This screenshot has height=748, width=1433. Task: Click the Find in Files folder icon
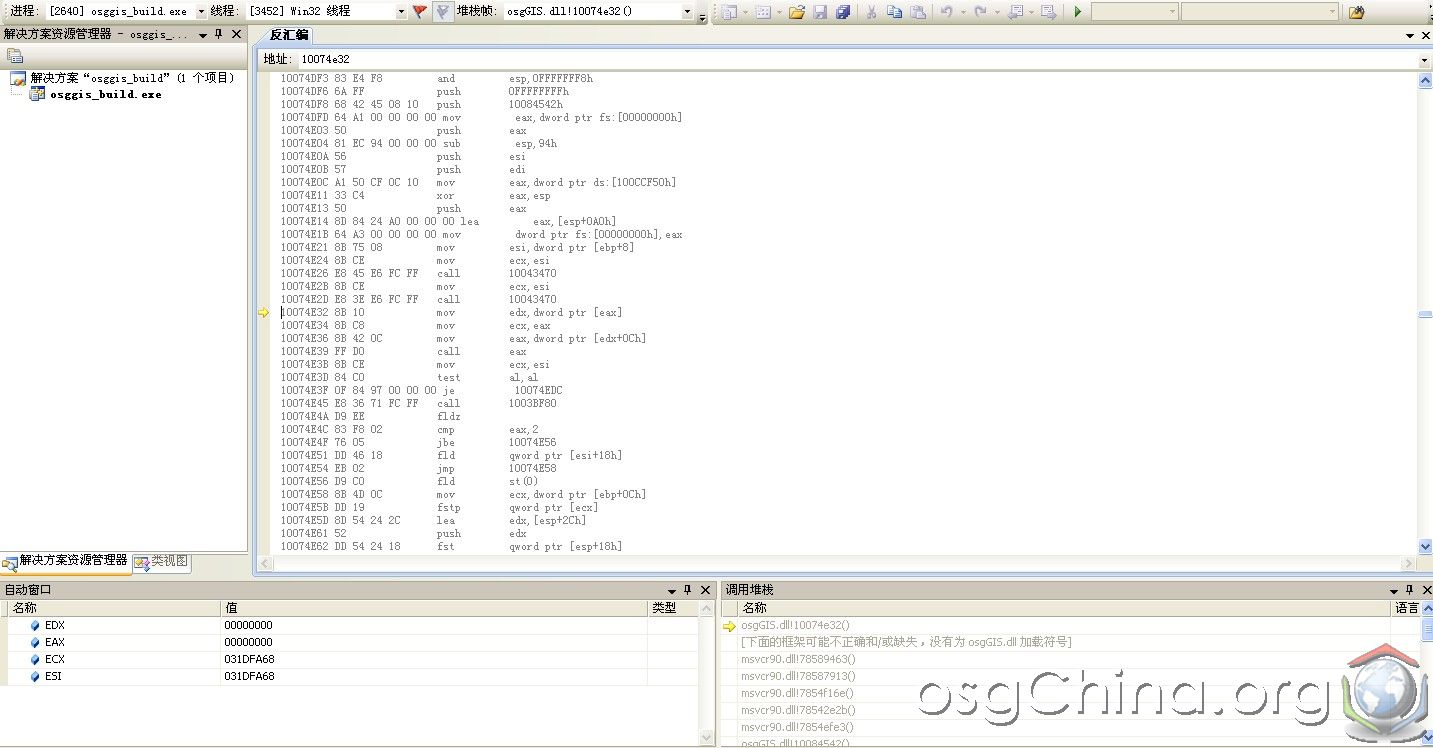1356,12
